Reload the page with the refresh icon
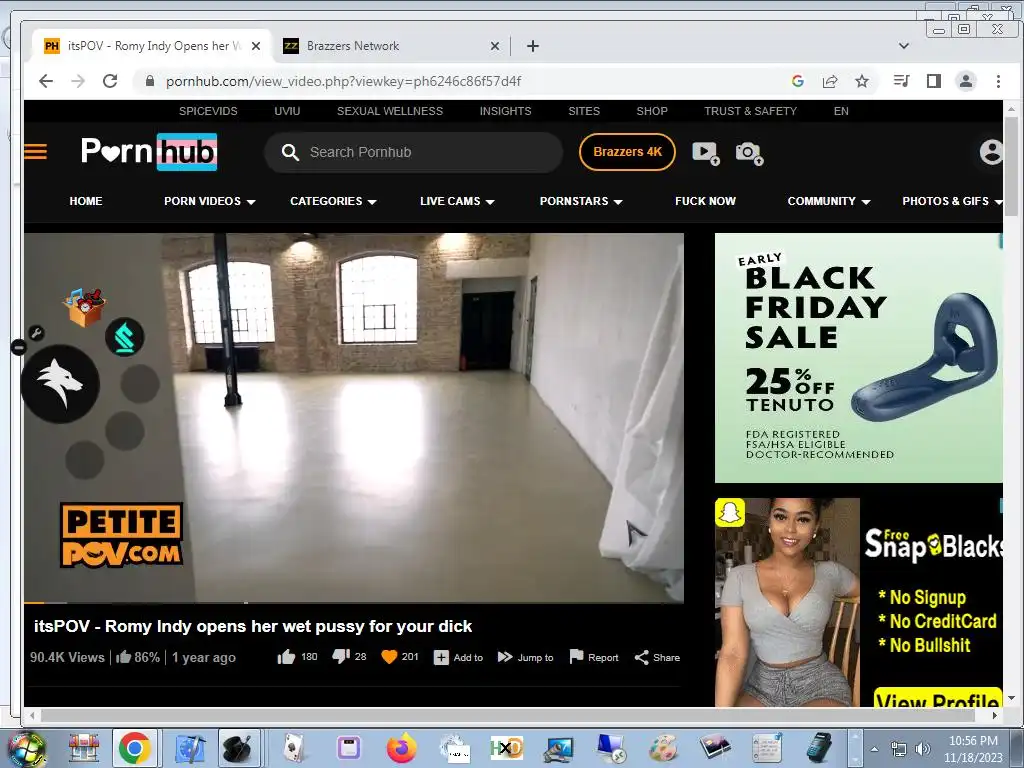This screenshot has height=768, width=1024. [x=110, y=81]
